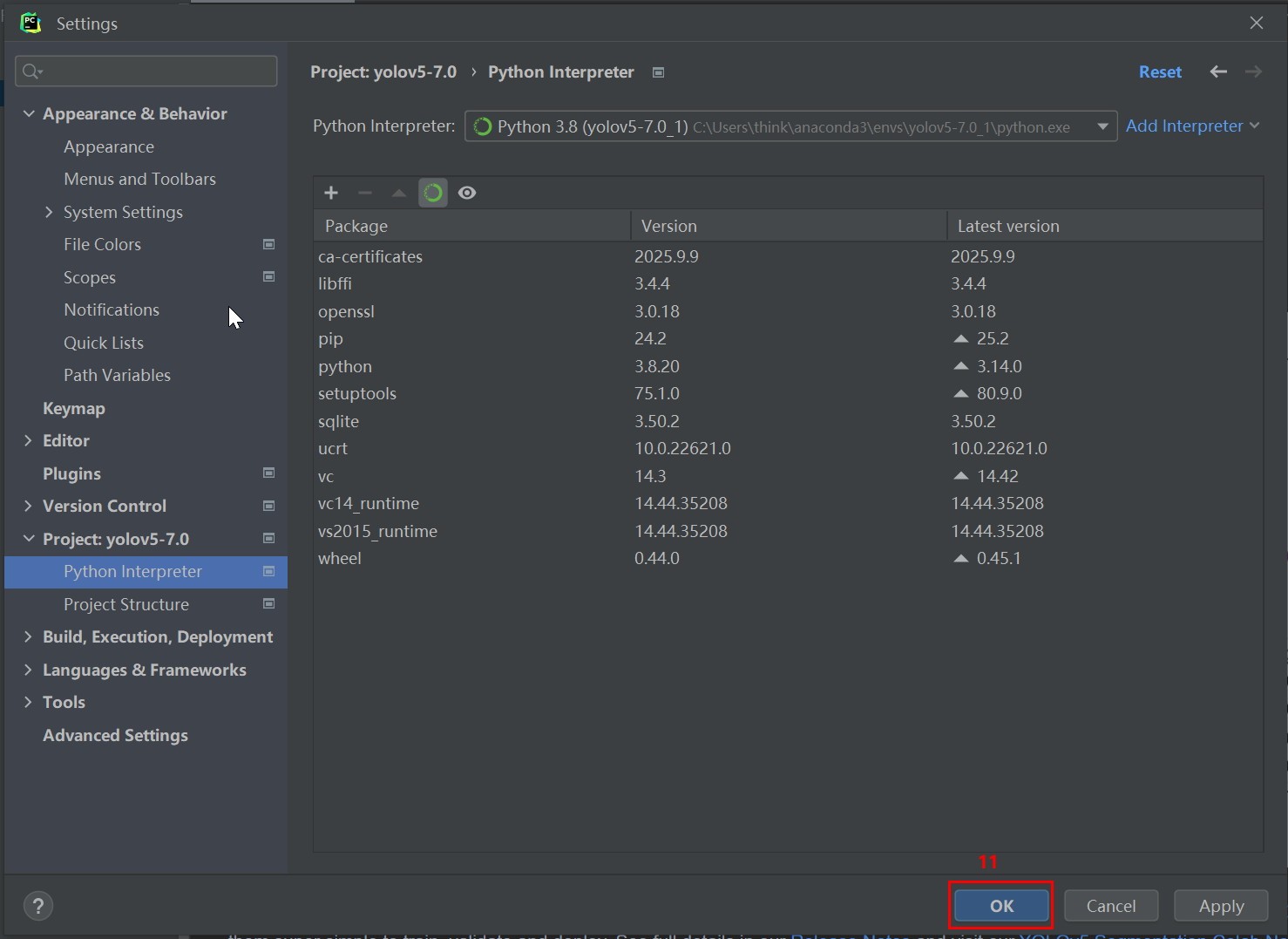Open Menus and Toolbars settings
The width and height of the screenshot is (1288, 939).
pyautogui.click(x=139, y=179)
